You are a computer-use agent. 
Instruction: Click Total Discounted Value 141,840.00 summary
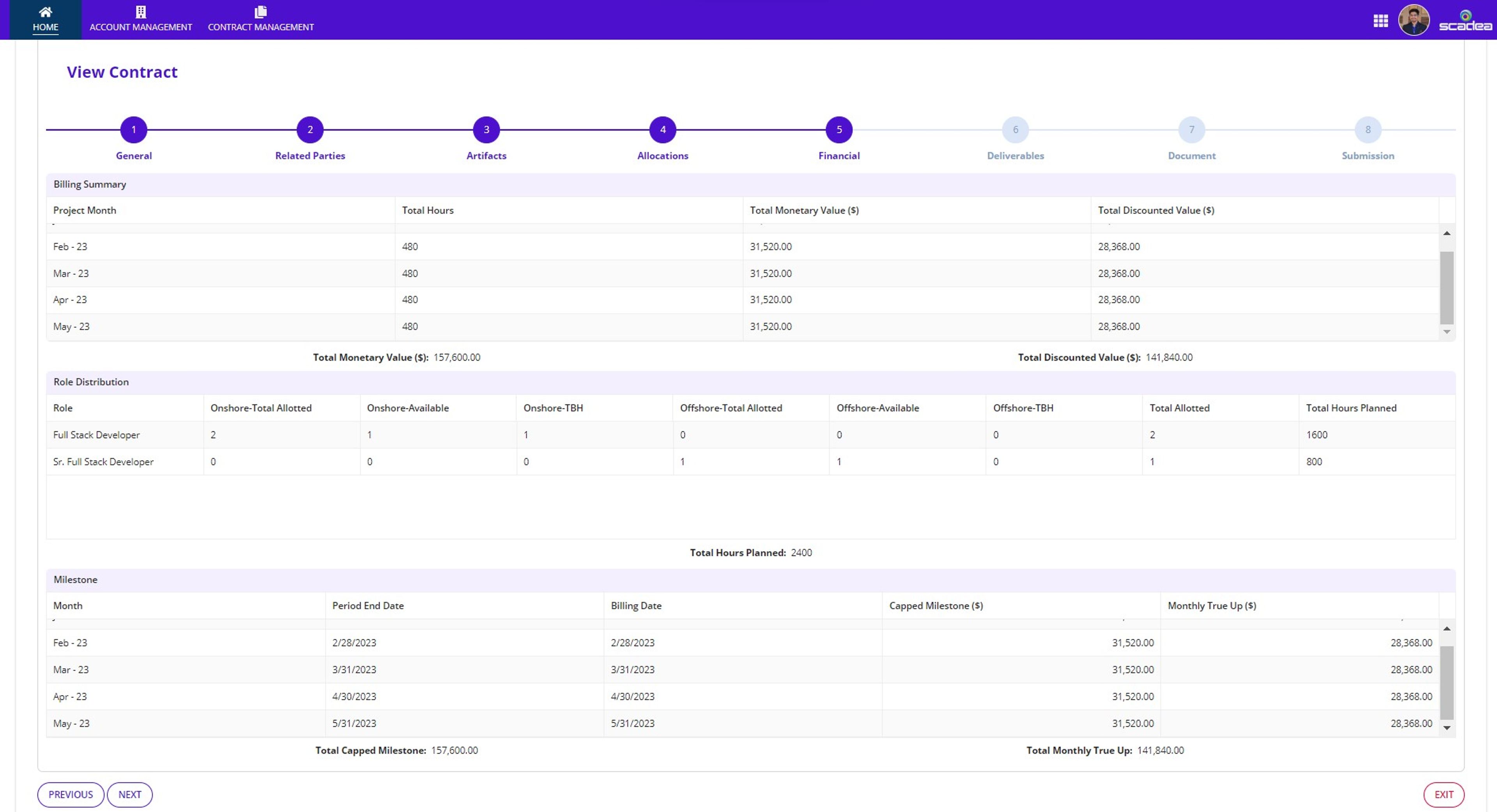pos(1169,357)
